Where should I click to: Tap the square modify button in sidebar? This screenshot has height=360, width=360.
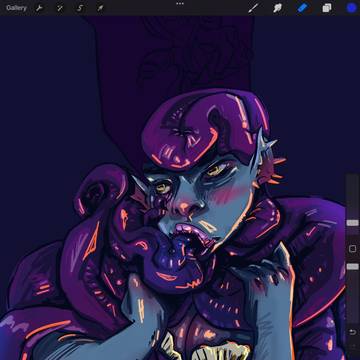click(352, 249)
